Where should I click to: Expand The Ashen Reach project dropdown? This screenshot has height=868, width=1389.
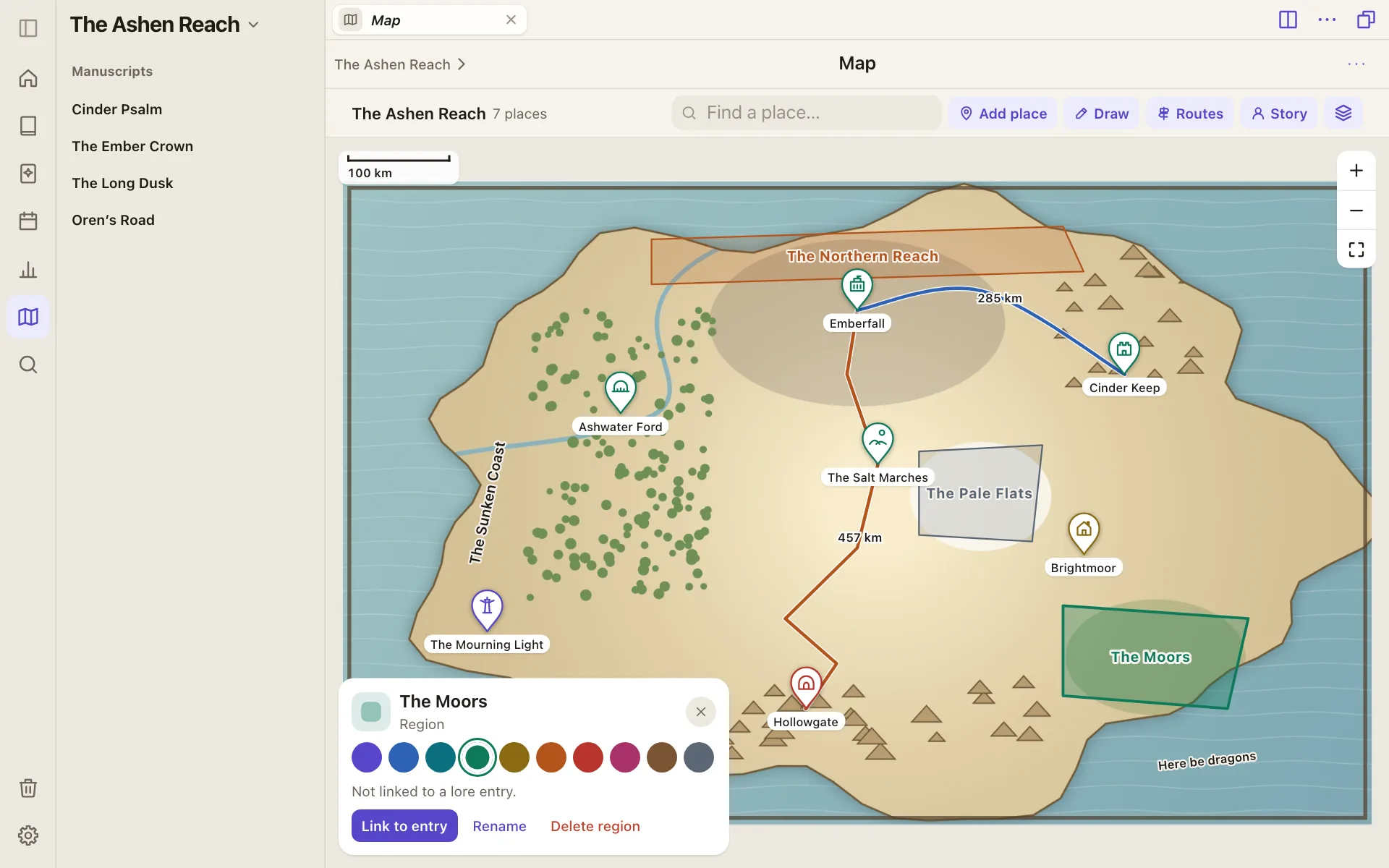(254, 25)
